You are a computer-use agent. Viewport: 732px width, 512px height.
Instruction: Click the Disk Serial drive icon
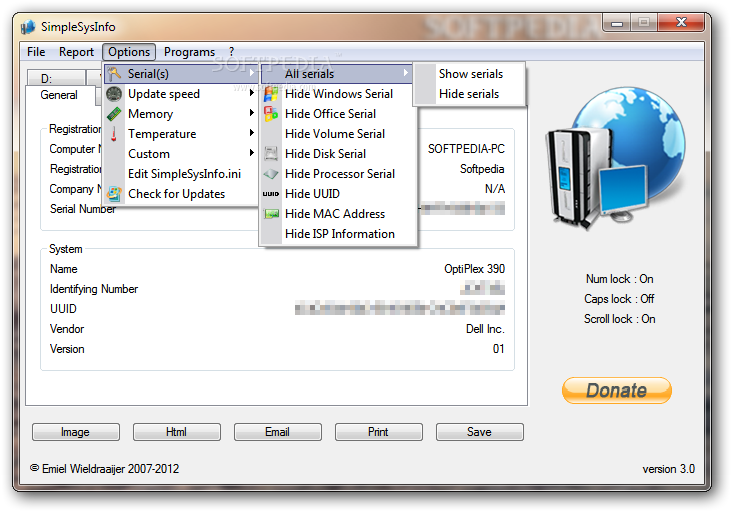(x=271, y=154)
